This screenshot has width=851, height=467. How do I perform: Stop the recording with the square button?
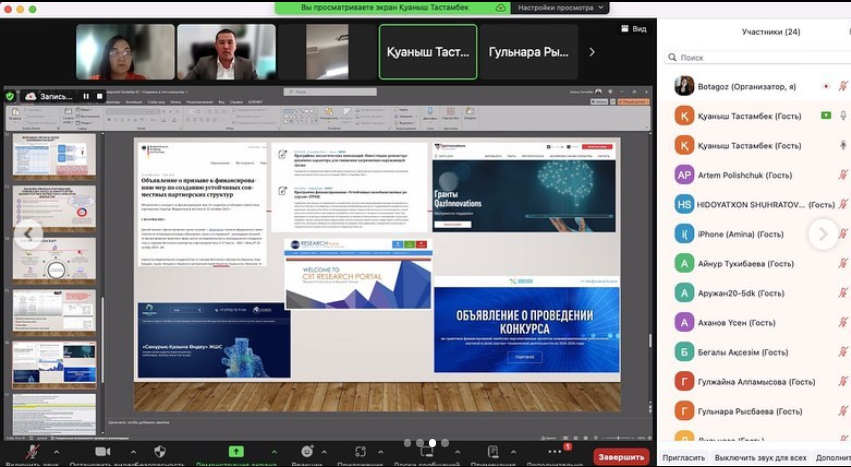99,96
